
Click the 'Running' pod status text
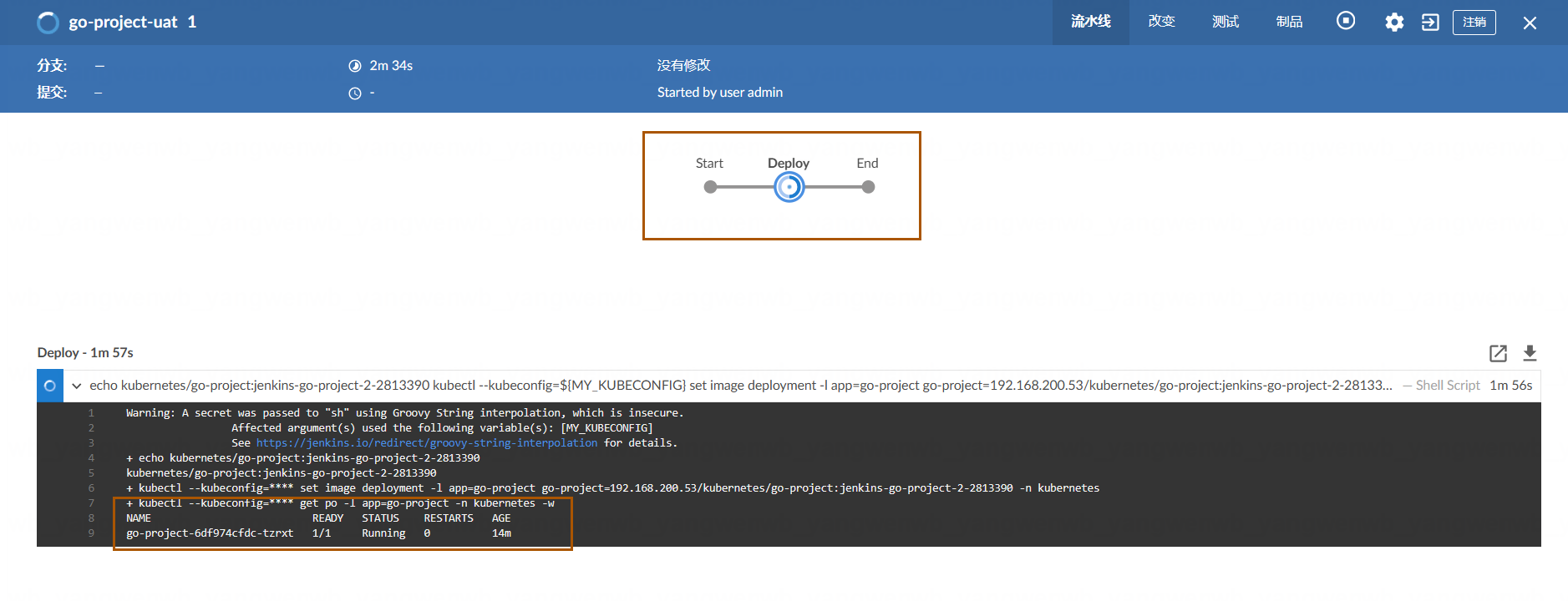383,533
